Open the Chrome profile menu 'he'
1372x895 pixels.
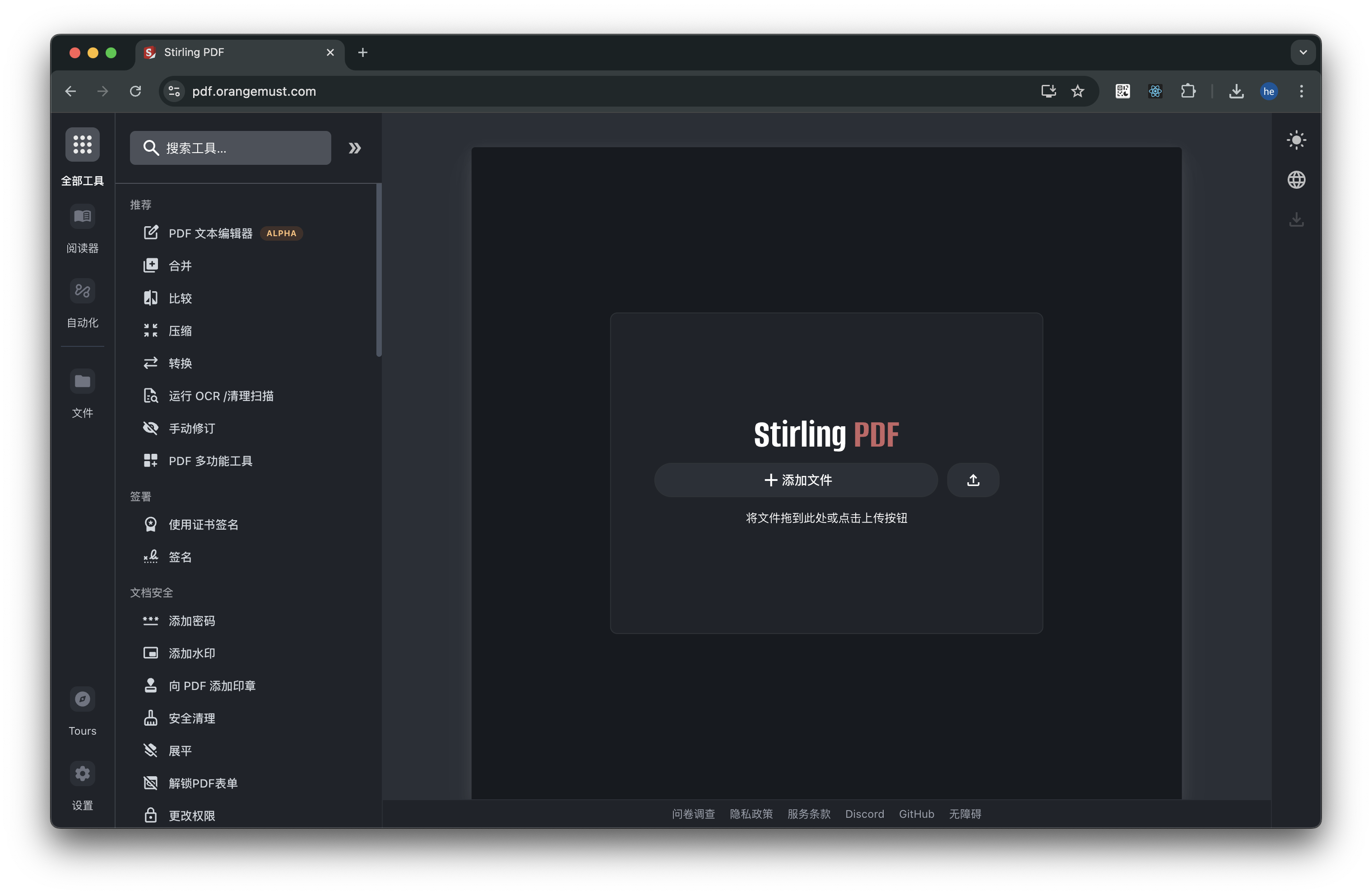(x=1269, y=91)
